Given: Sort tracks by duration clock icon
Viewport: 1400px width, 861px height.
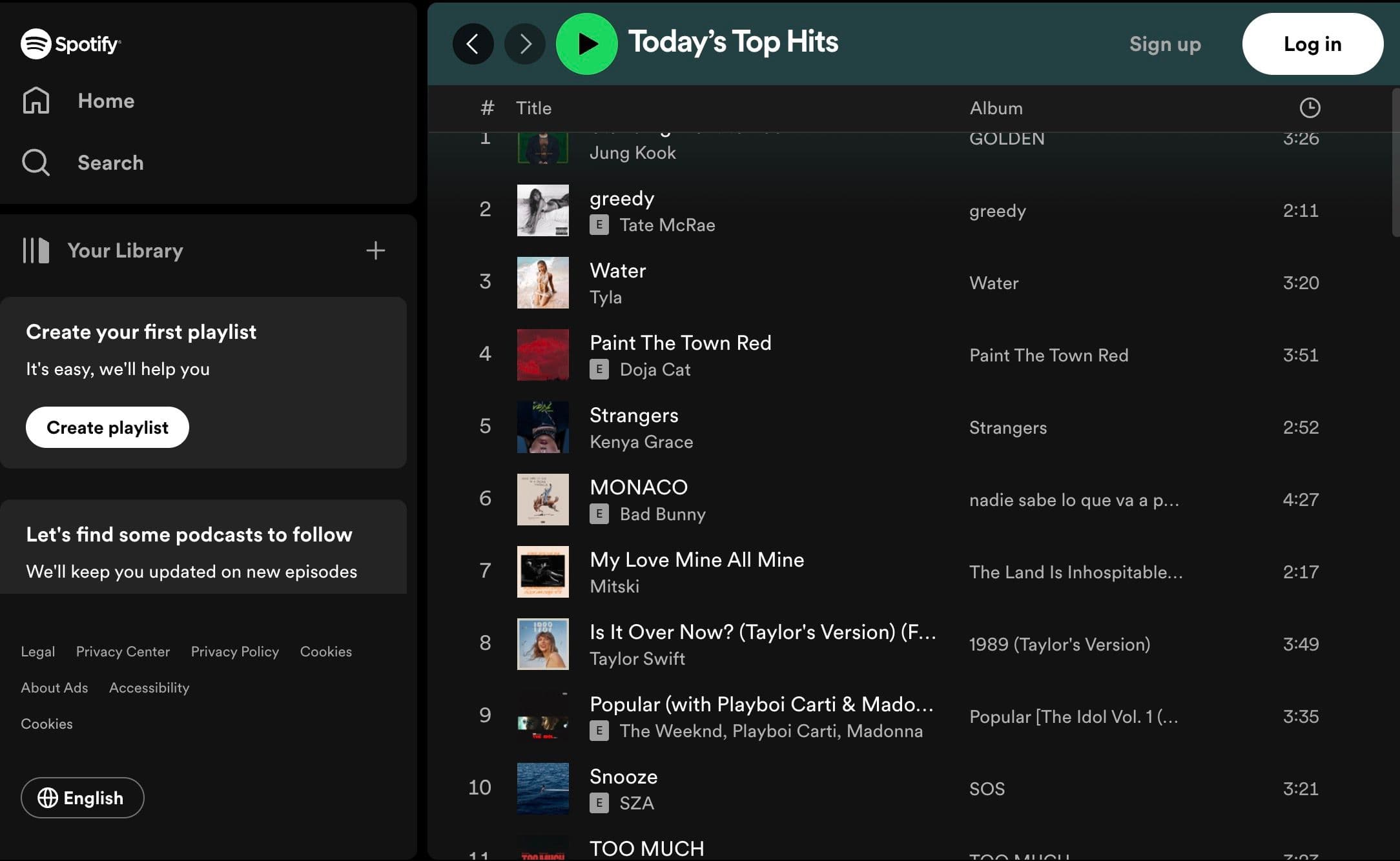Looking at the screenshot, I should 1311,108.
